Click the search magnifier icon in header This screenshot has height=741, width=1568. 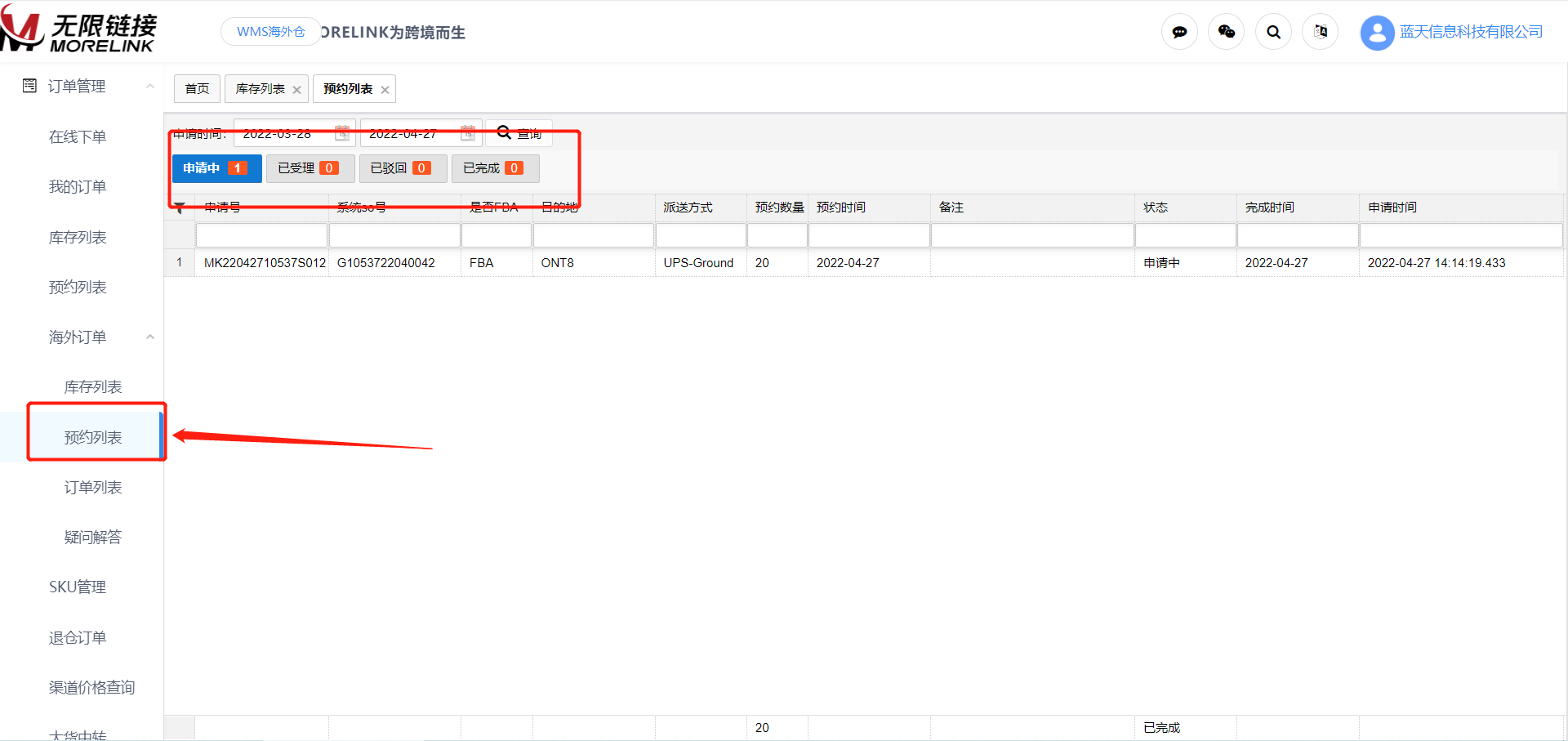1273,32
